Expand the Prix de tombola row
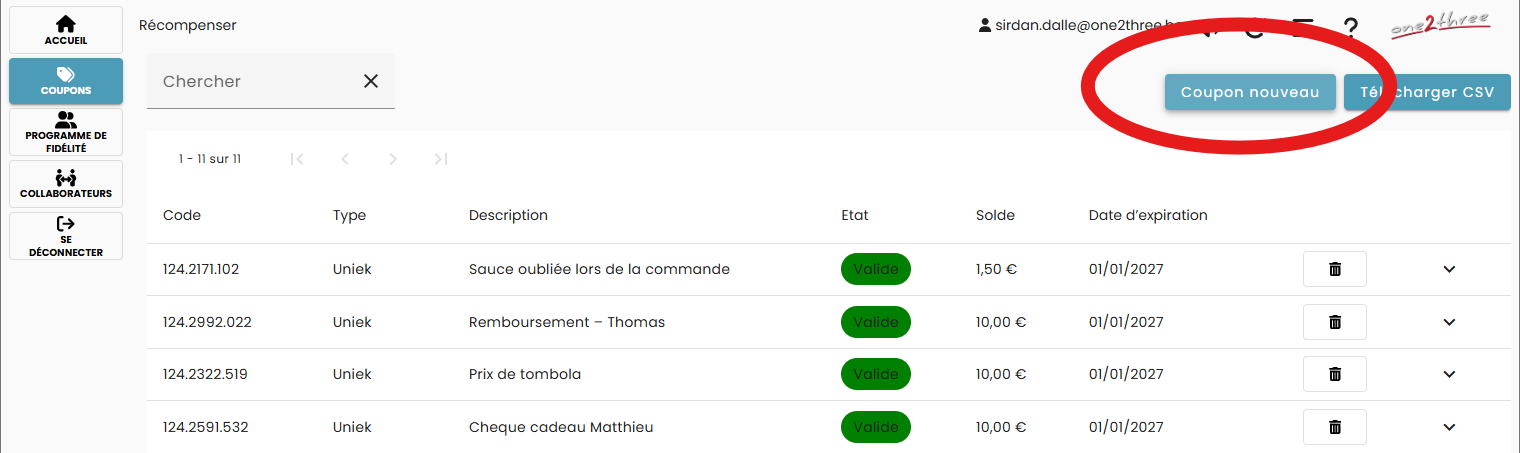Viewport: 1520px width, 453px height. [1449, 374]
